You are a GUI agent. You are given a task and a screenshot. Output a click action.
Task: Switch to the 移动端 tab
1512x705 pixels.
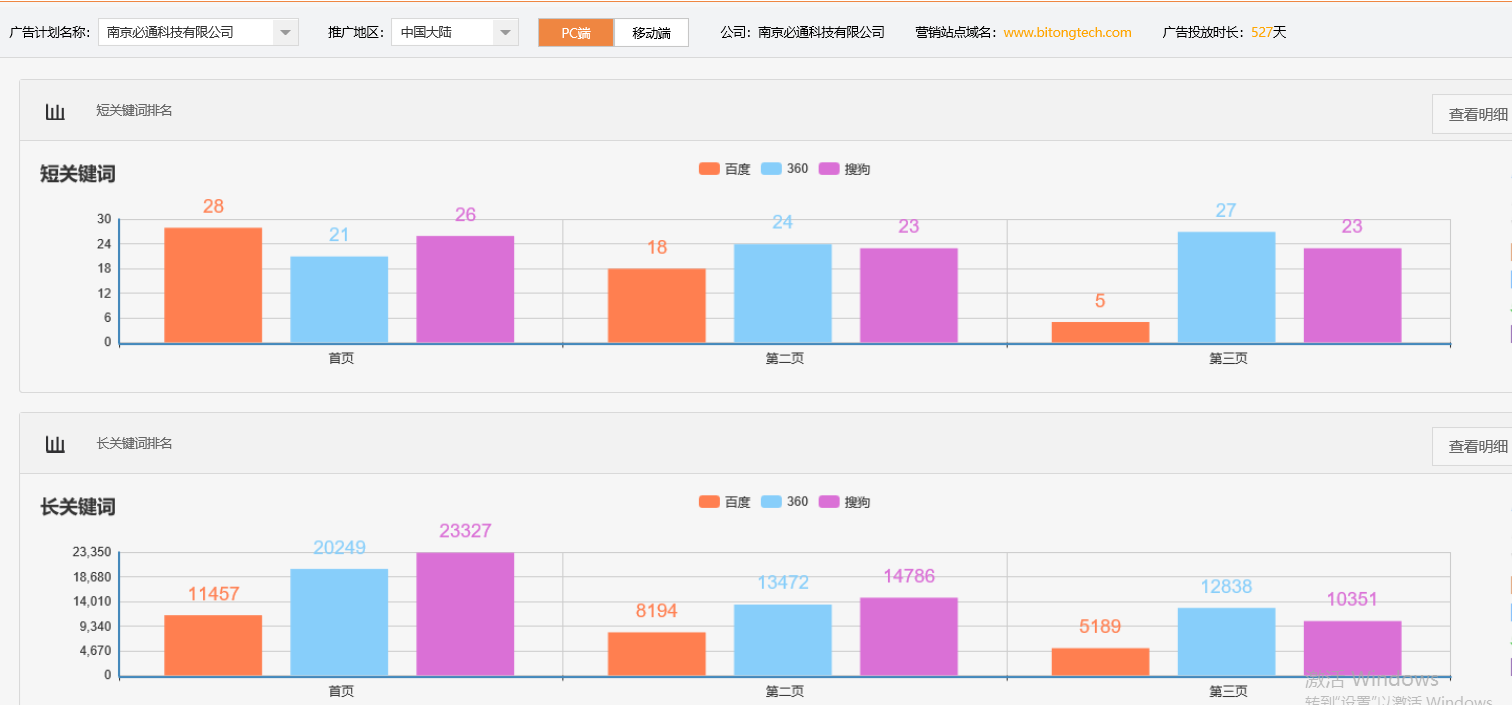[x=651, y=32]
